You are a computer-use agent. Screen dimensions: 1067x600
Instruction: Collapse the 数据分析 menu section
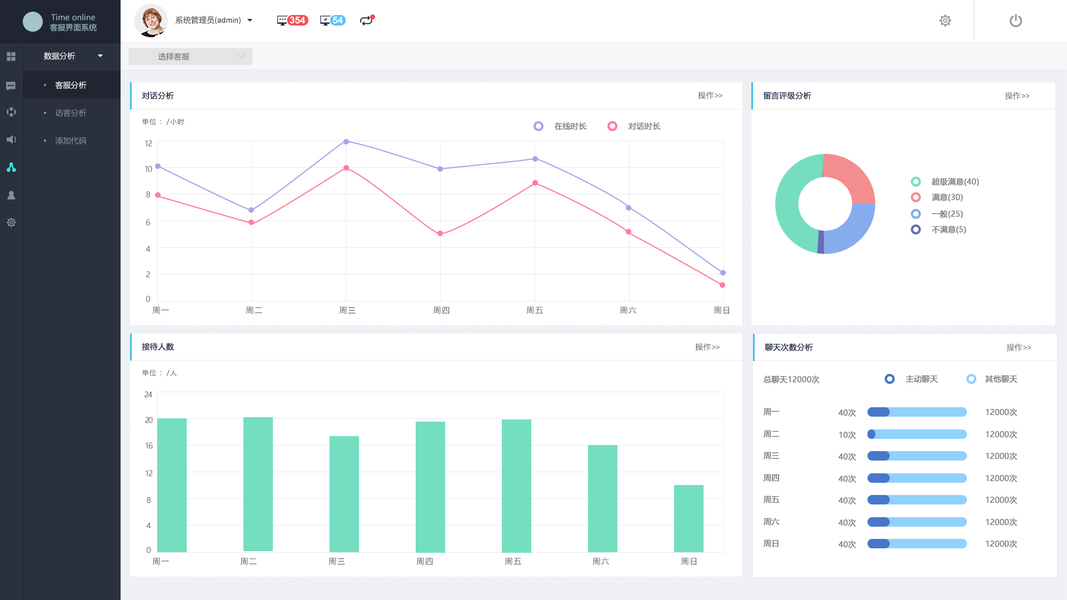click(73, 56)
